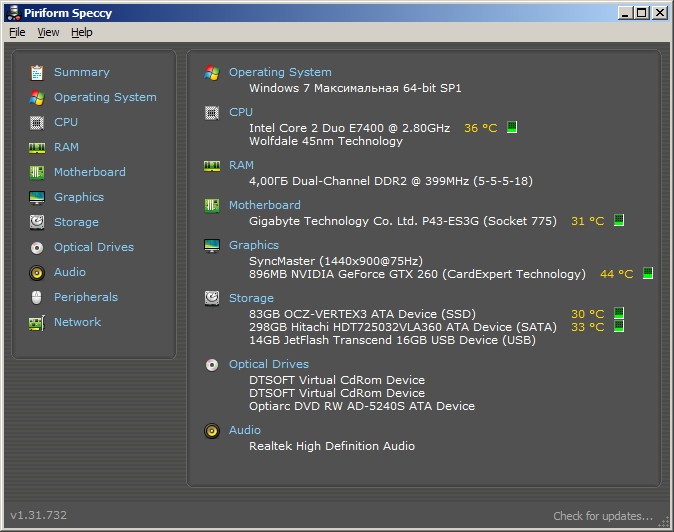The height and width of the screenshot is (532, 674).
Task: Click text 14GB JetFlash Transcend 16GB USB Device
Action: pos(373,340)
